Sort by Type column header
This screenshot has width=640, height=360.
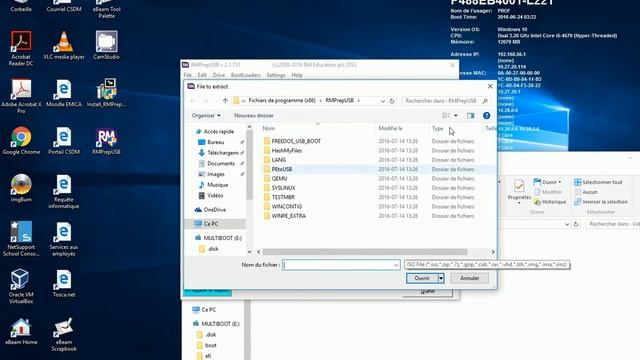(437, 129)
